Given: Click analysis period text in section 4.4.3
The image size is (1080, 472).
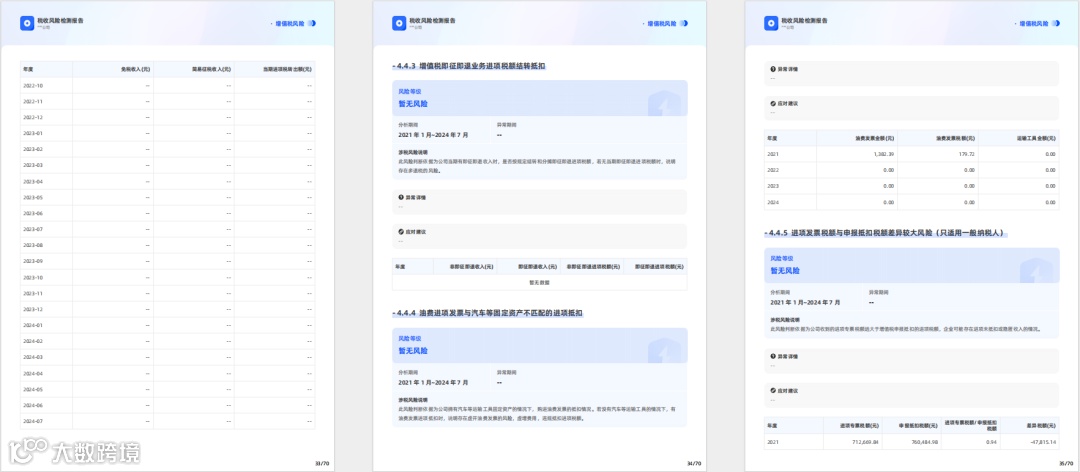Looking at the screenshot, I should pyautogui.click(x=433, y=135).
